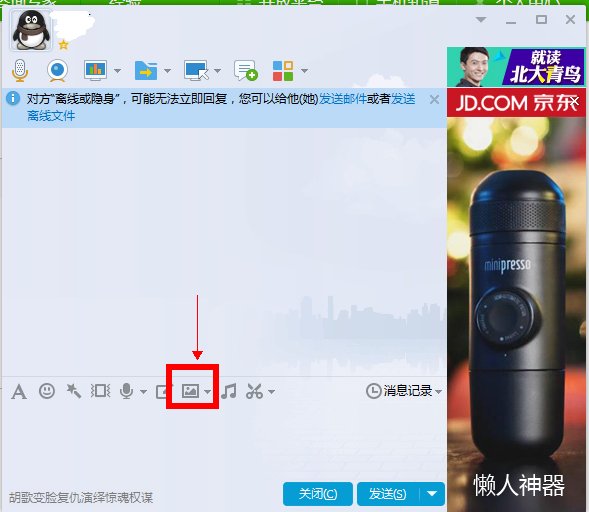Click the message input area
Image resolution: width=589 pixels, height=512 pixels.
coord(224,443)
